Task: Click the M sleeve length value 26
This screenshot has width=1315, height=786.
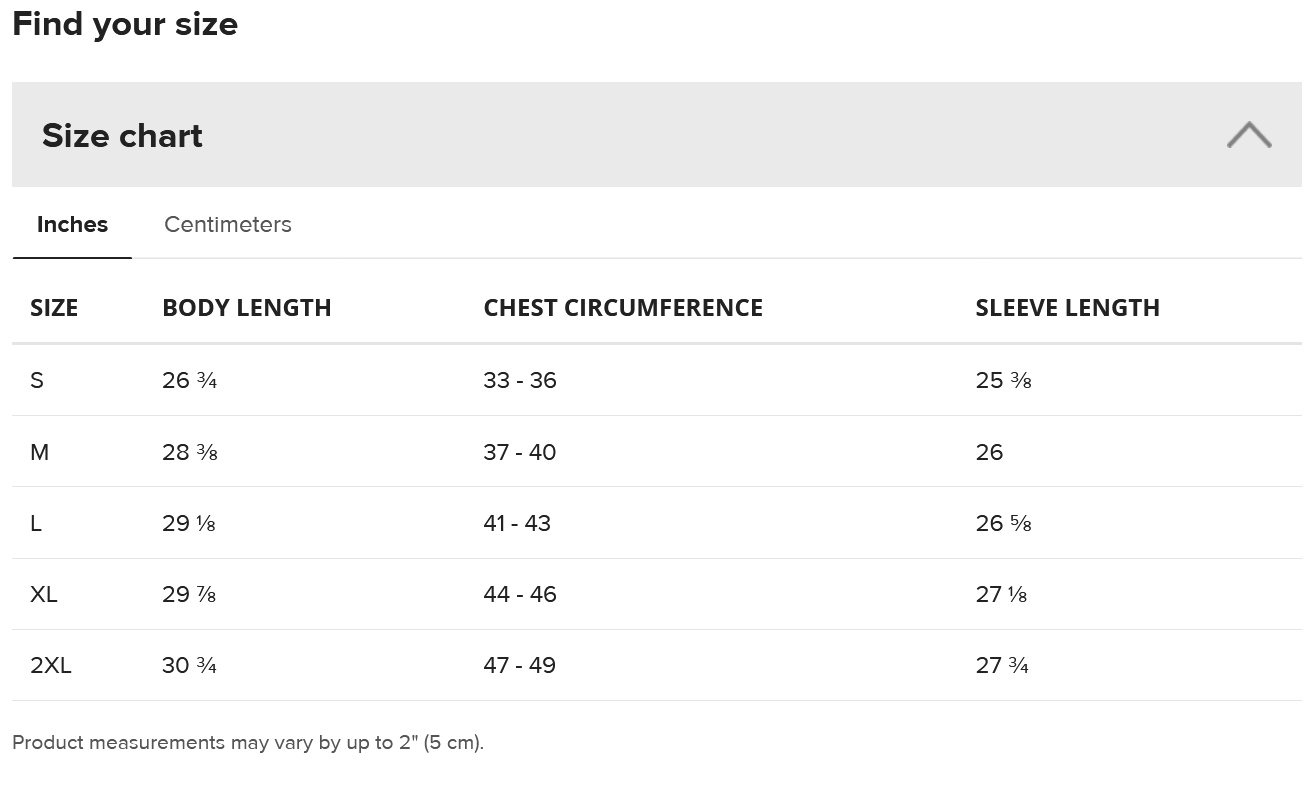Action: [x=989, y=453]
